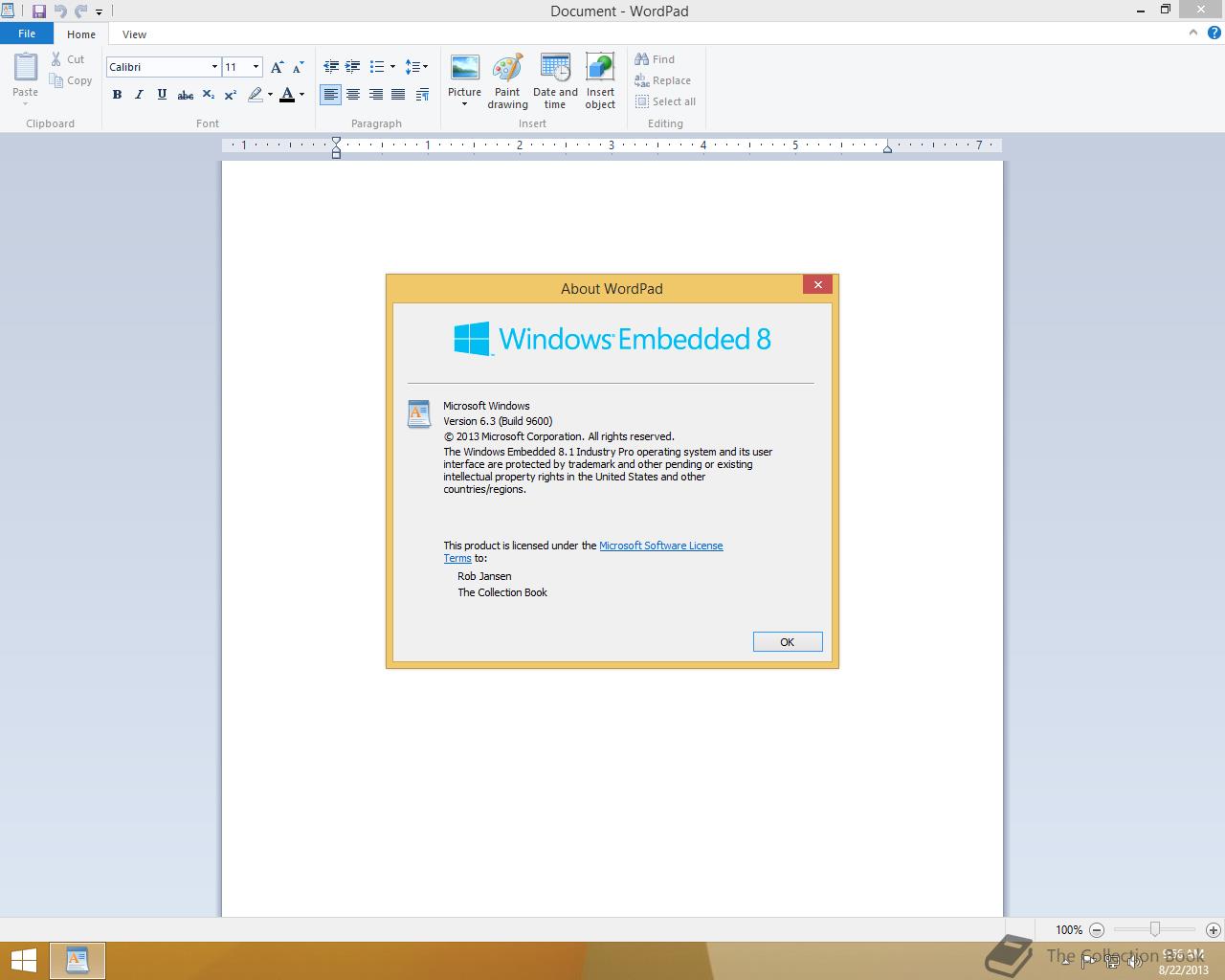The height and width of the screenshot is (980, 1225).
Task: Click the Terms license link
Action: 457,558
